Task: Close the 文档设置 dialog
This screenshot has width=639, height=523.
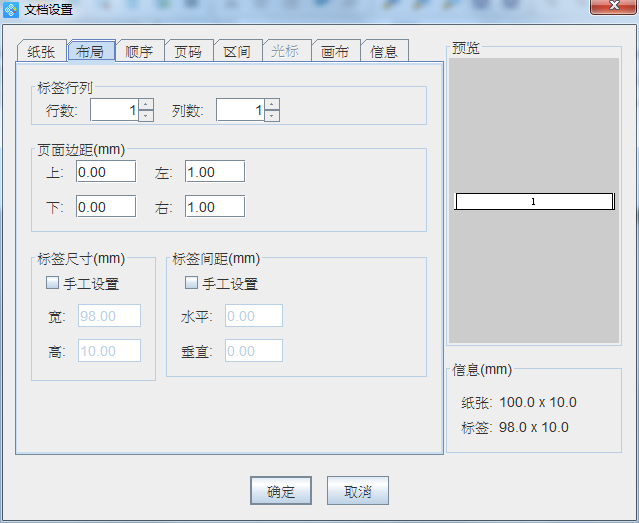Action: point(613,7)
